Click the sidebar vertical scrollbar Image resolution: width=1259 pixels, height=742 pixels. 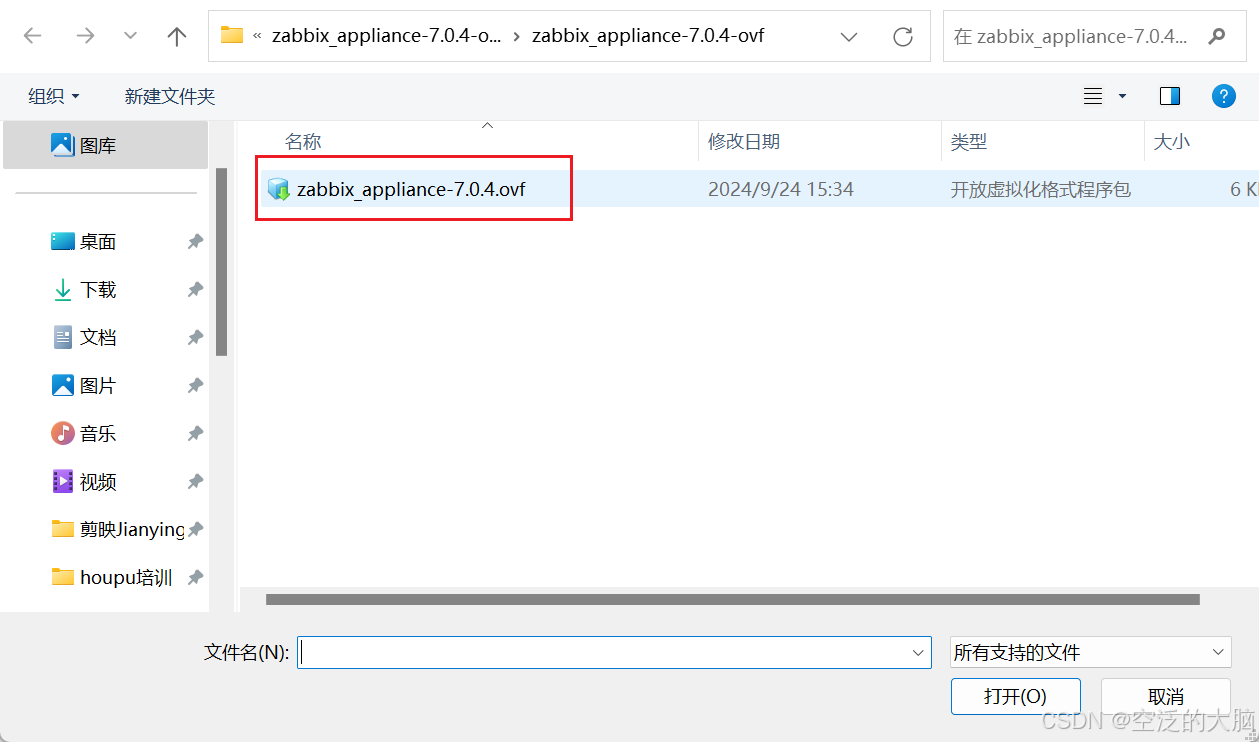click(x=222, y=262)
